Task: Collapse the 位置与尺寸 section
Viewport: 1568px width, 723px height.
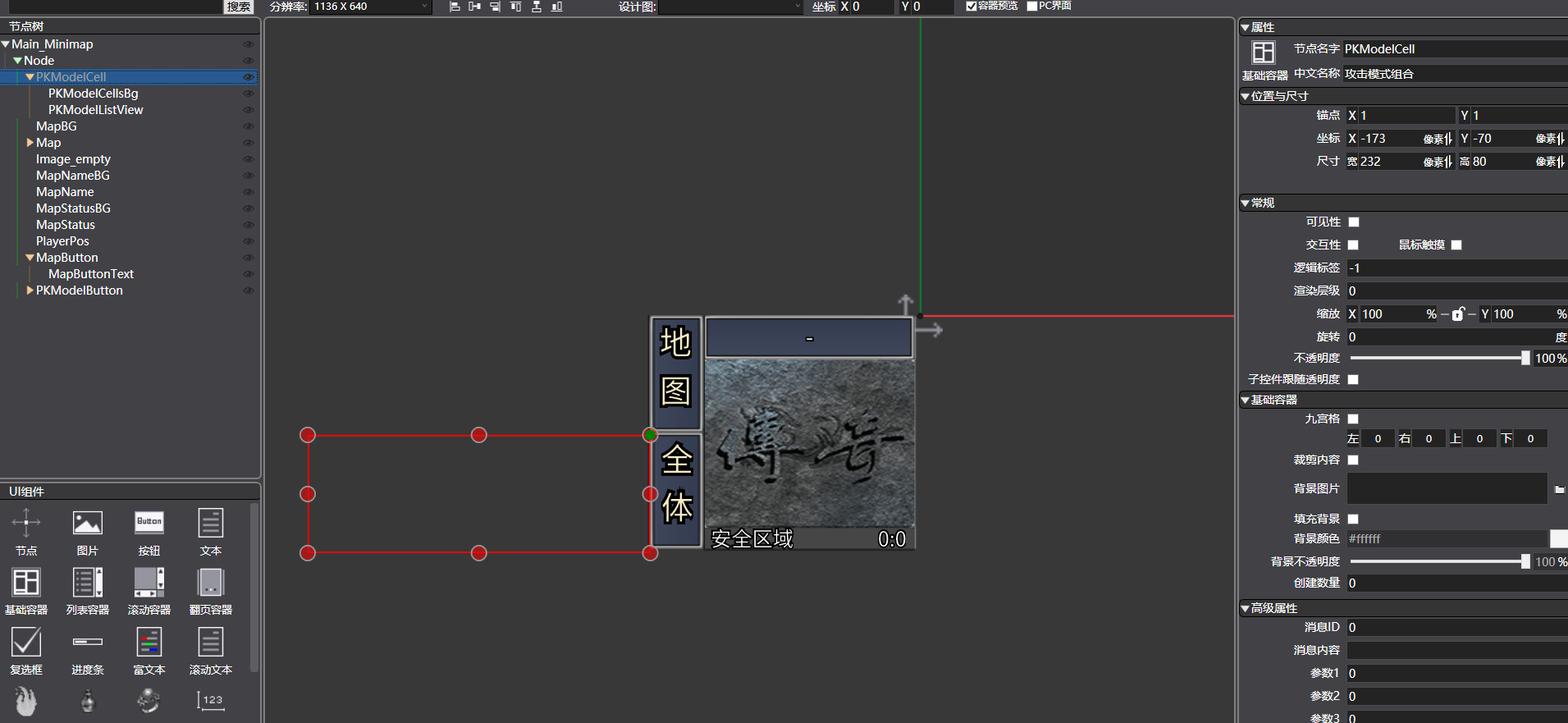Action: pyautogui.click(x=1246, y=97)
